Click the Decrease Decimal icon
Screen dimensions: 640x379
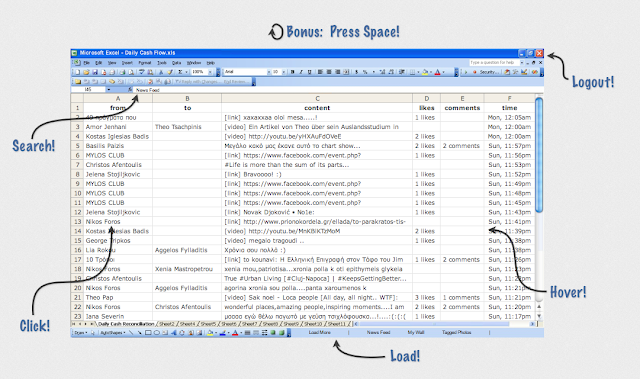391,72
